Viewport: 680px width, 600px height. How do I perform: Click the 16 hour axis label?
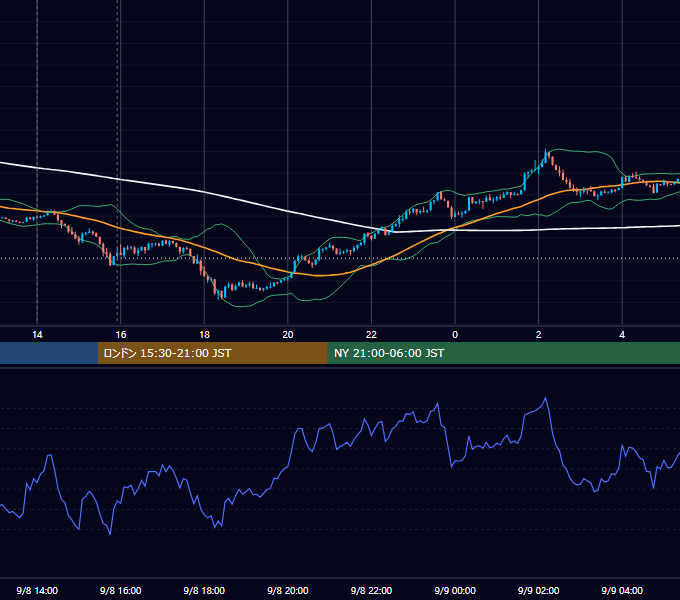(x=121, y=335)
